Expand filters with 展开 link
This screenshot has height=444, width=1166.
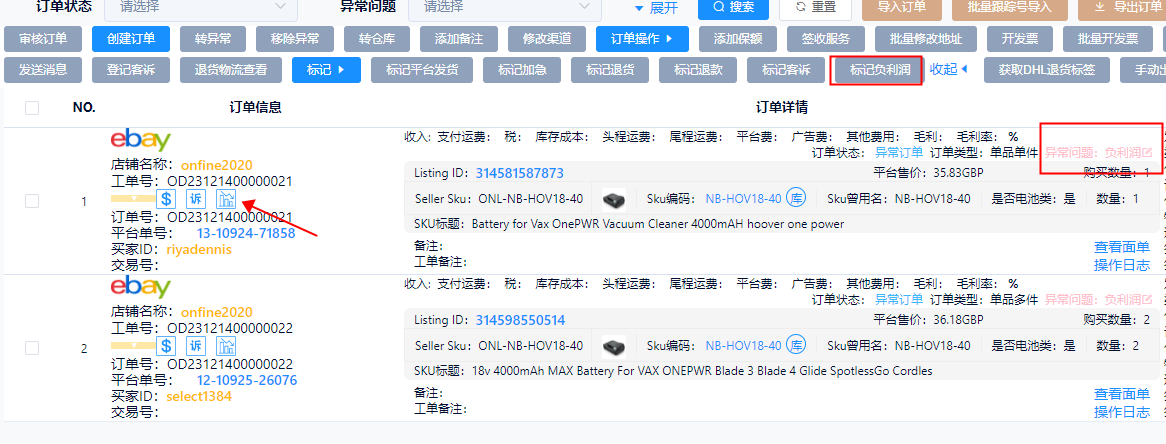click(656, 7)
